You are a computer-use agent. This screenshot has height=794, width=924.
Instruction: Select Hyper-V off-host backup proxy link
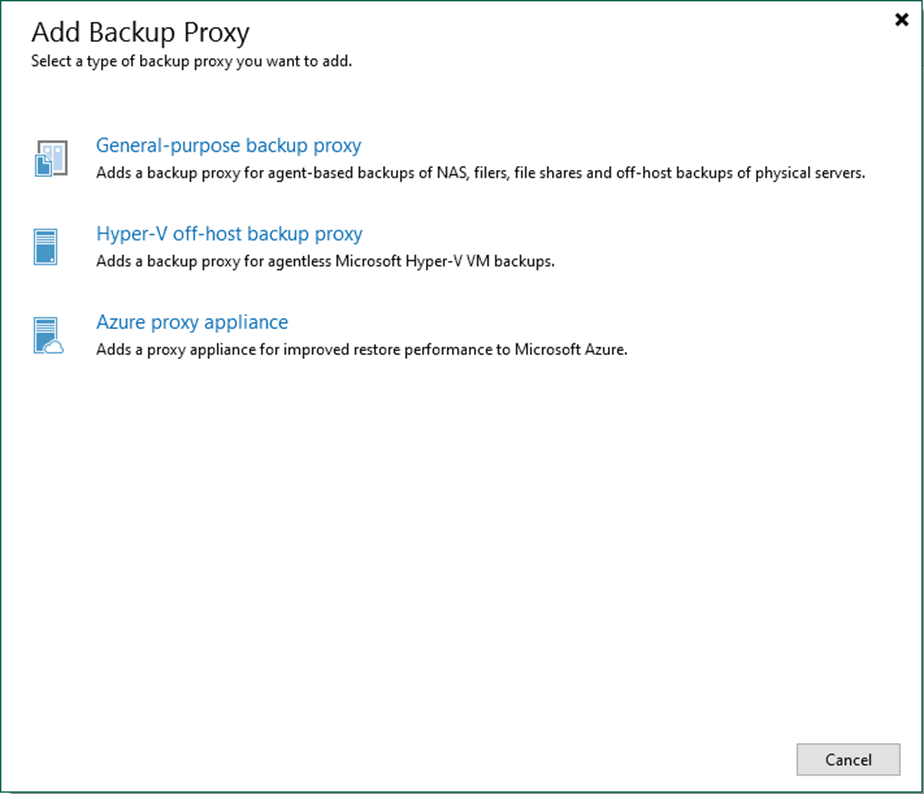(x=229, y=234)
